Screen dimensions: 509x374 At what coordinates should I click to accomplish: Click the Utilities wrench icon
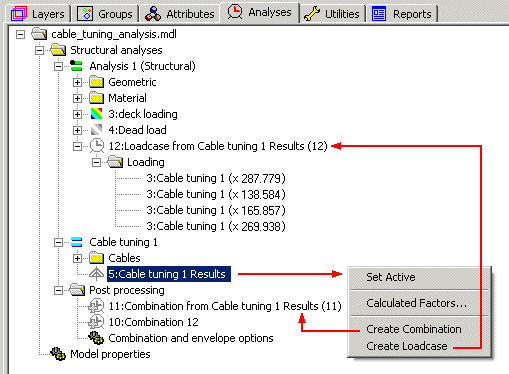point(312,14)
